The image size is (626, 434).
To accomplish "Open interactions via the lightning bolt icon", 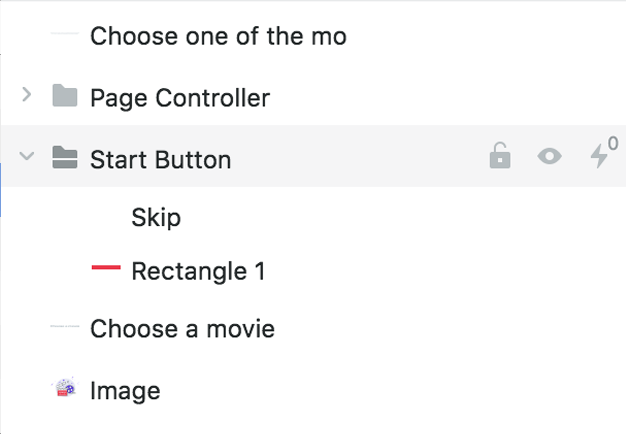I will point(599,156).
